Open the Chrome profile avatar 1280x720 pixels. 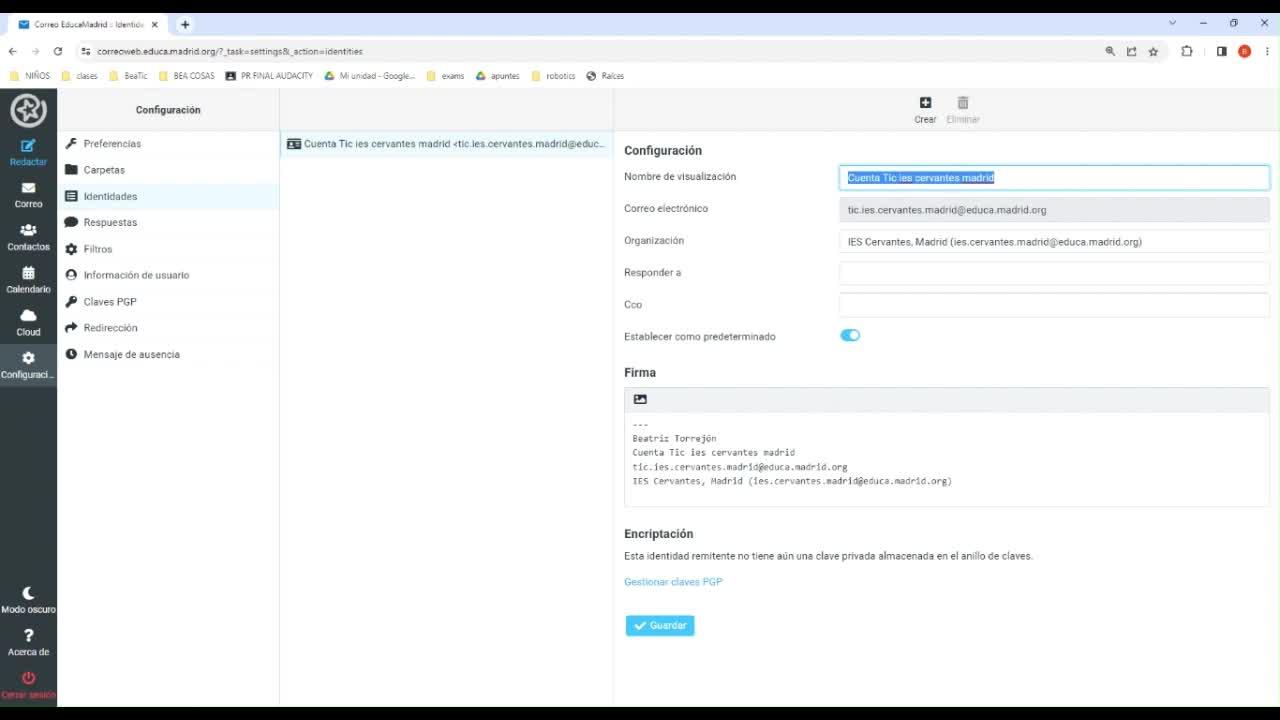click(x=1244, y=51)
